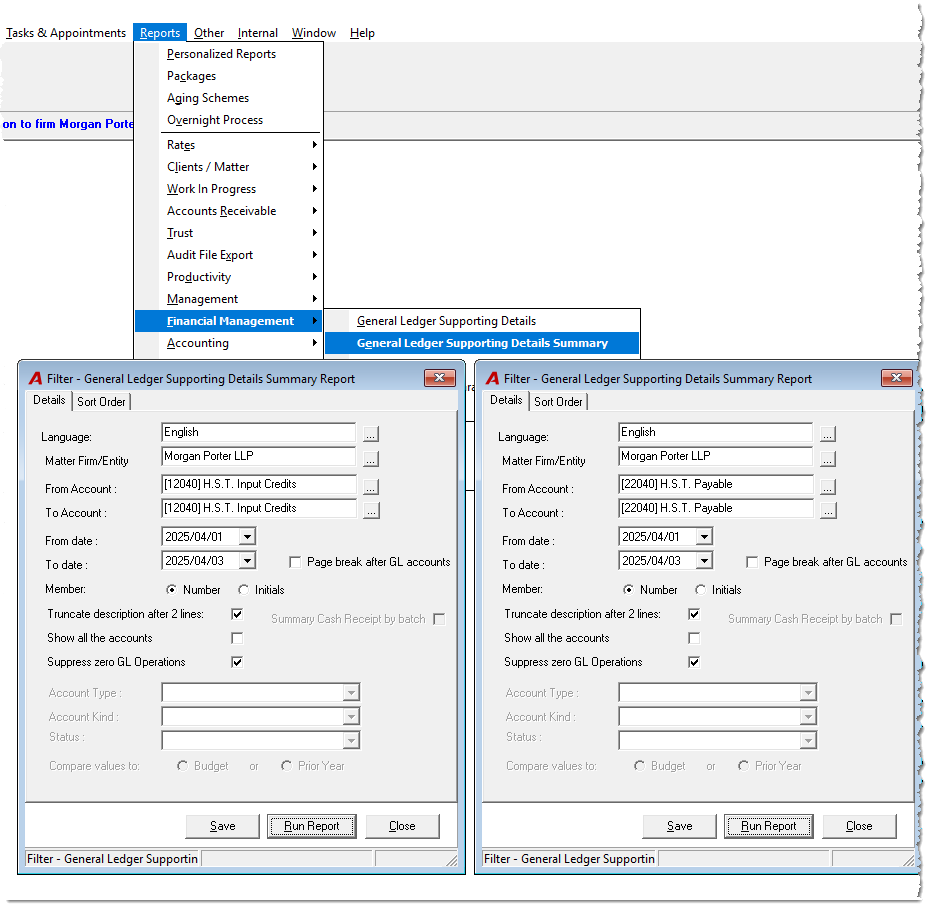Click Run Report in left dialog
This screenshot has width=933, height=907.
[x=312, y=826]
